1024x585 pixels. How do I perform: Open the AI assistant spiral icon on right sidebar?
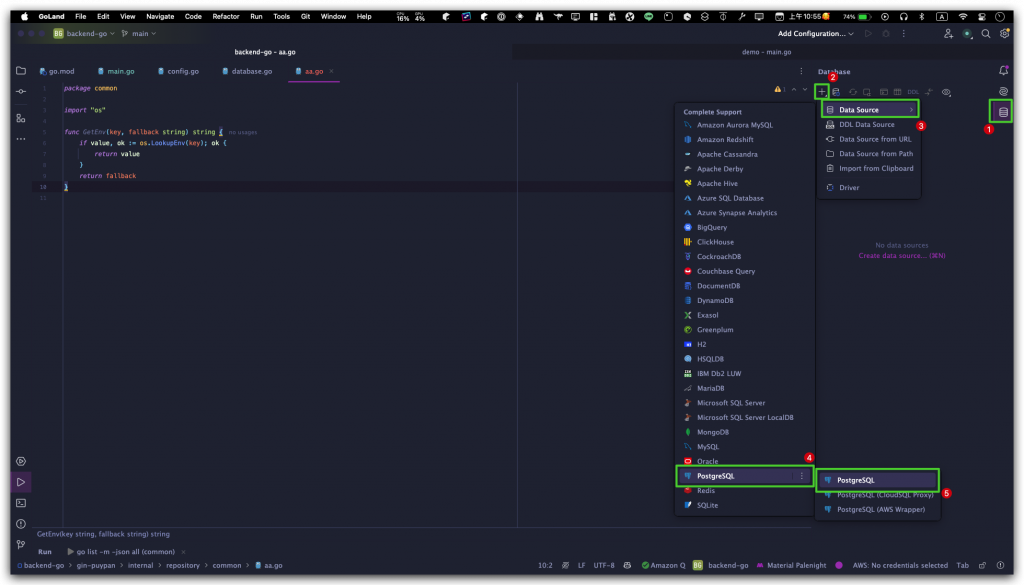1003,91
